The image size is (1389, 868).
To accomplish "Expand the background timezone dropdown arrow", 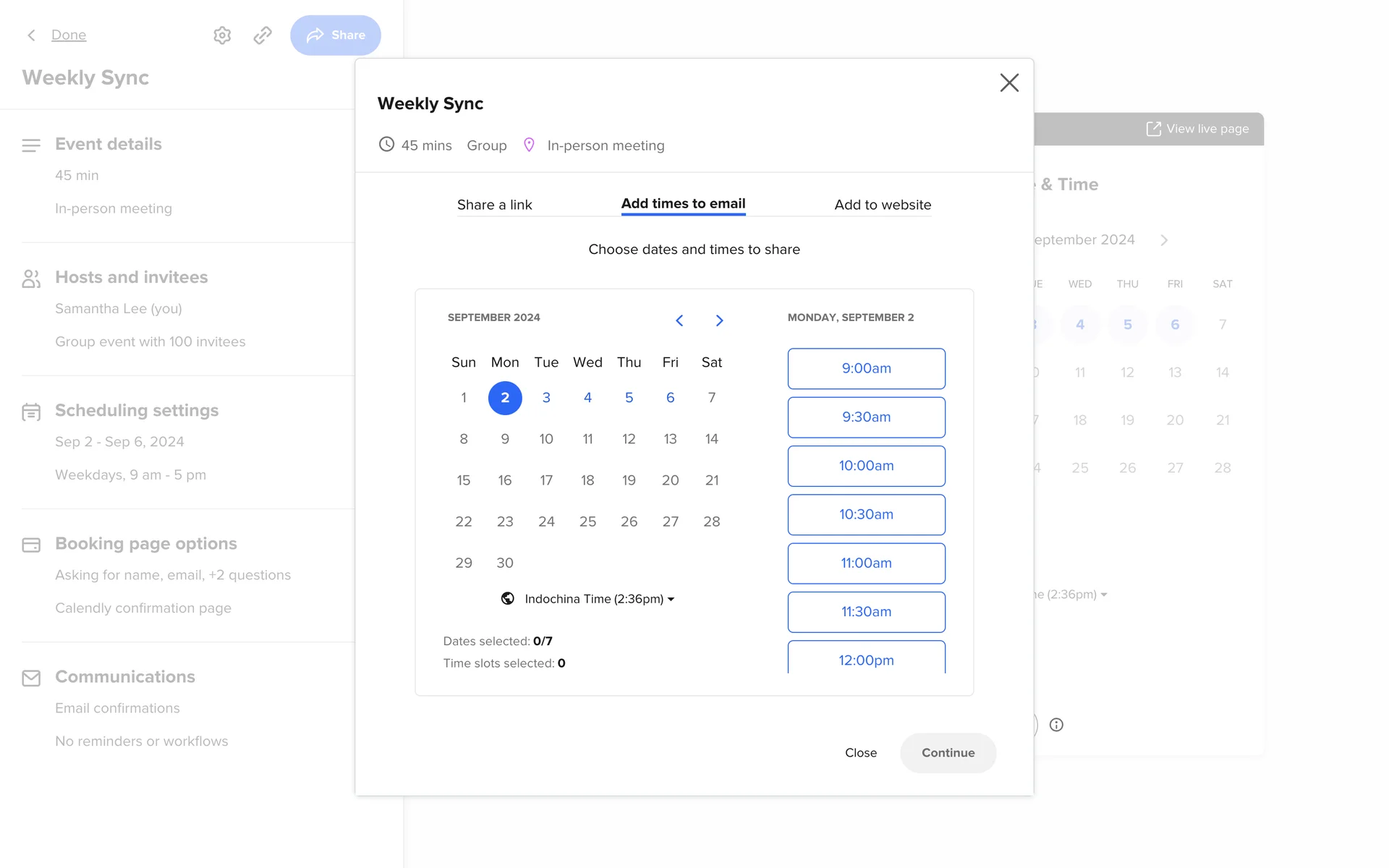I will pos(1104,595).
